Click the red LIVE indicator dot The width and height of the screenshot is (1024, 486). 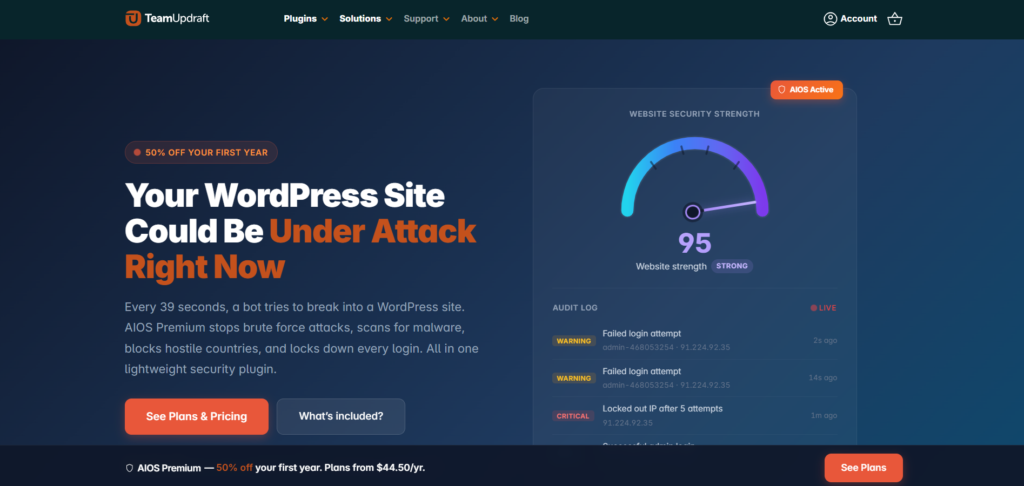pos(814,308)
